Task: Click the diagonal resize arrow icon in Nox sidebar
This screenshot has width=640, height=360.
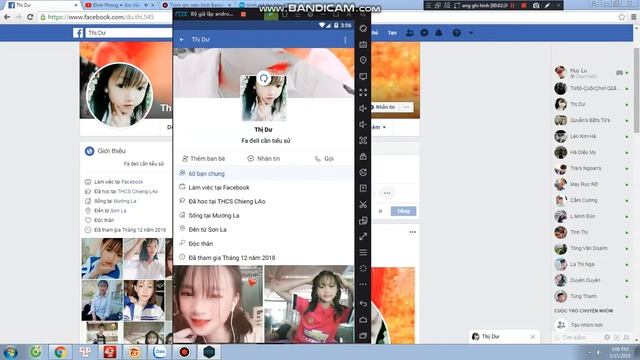Action: pos(363,237)
